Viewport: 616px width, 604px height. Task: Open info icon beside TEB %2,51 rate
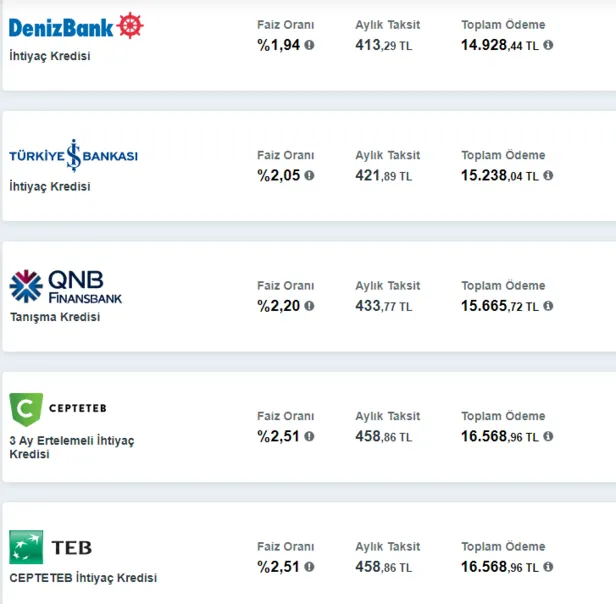(309, 567)
